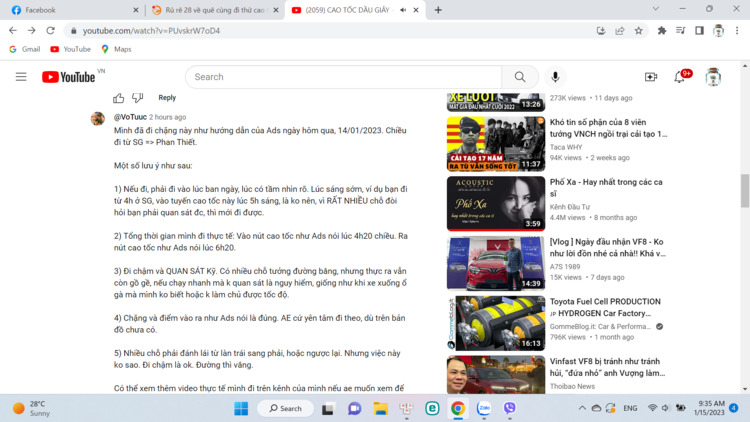The image size is (750, 422).
Task: Open the VF8 vlog video thumbnail
Action: click(x=496, y=263)
